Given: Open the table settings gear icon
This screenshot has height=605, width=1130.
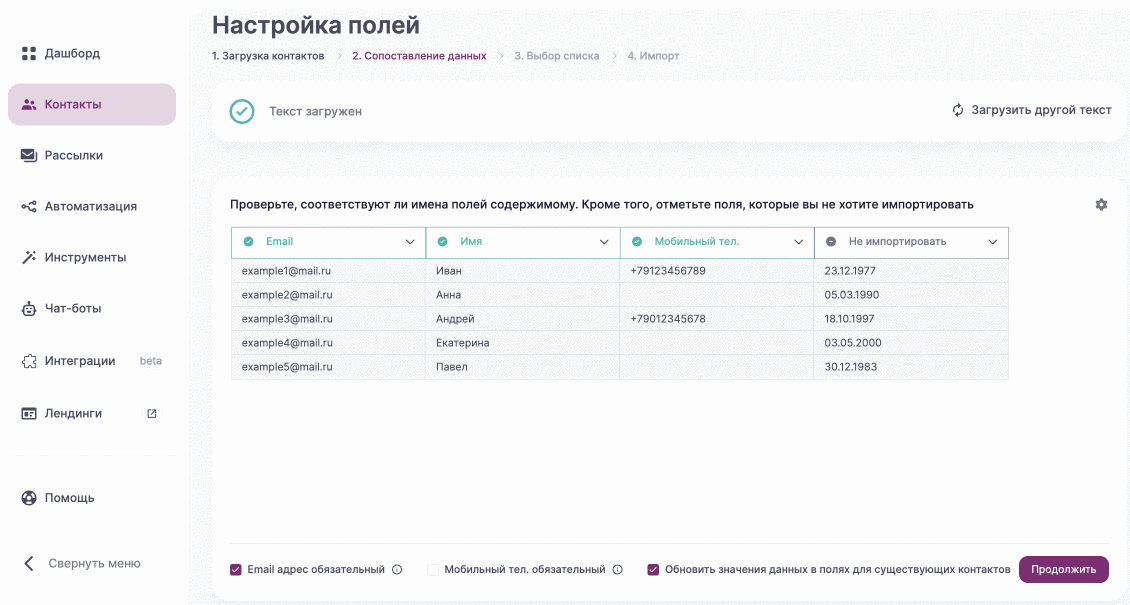Looking at the screenshot, I should click(1101, 204).
